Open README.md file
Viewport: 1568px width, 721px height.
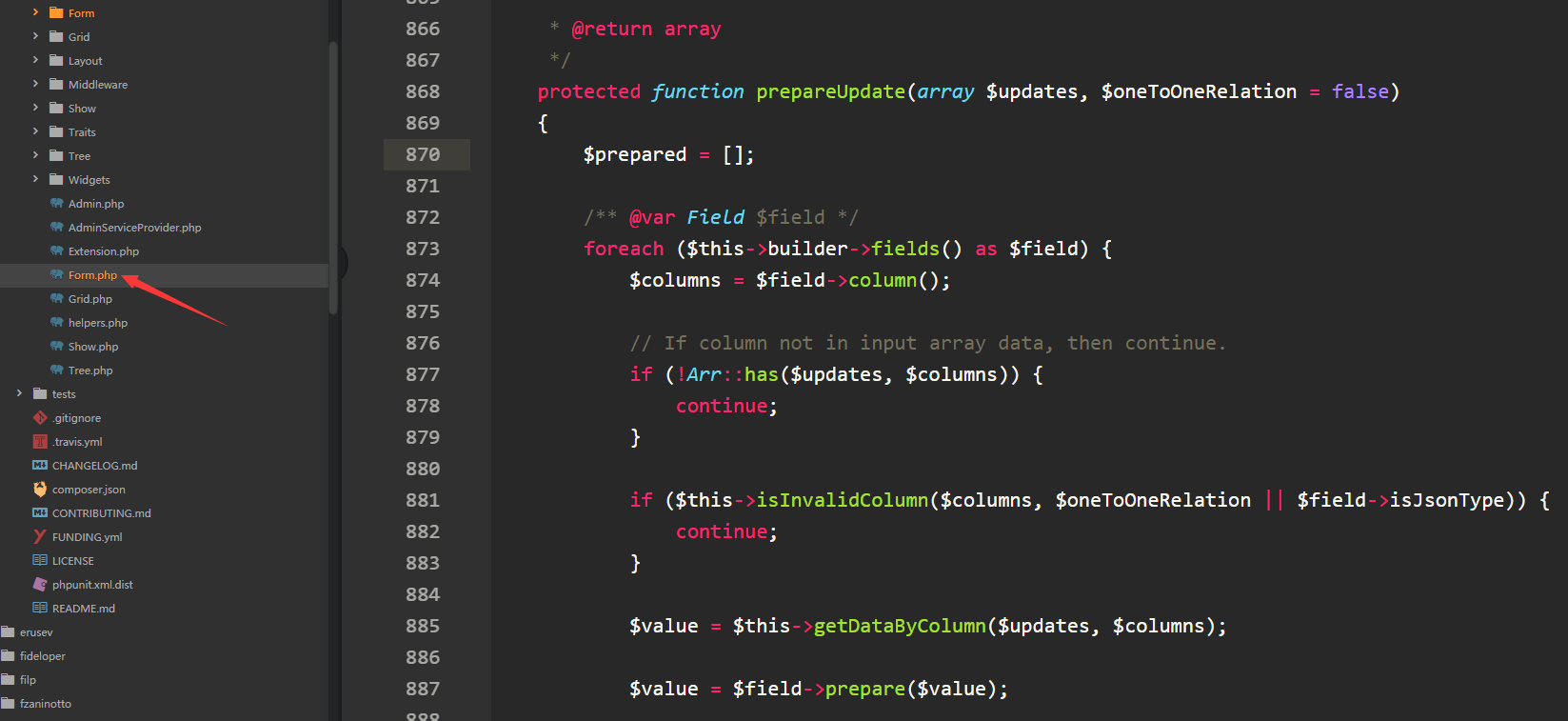pyautogui.click(x=84, y=609)
